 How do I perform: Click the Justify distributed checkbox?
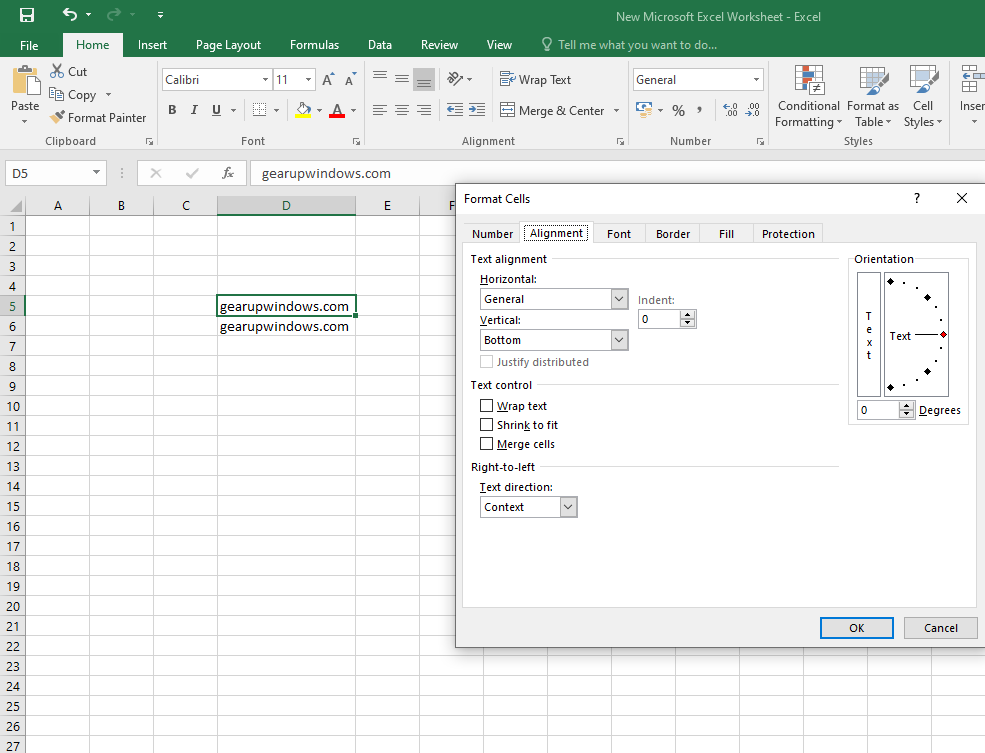(x=486, y=362)
